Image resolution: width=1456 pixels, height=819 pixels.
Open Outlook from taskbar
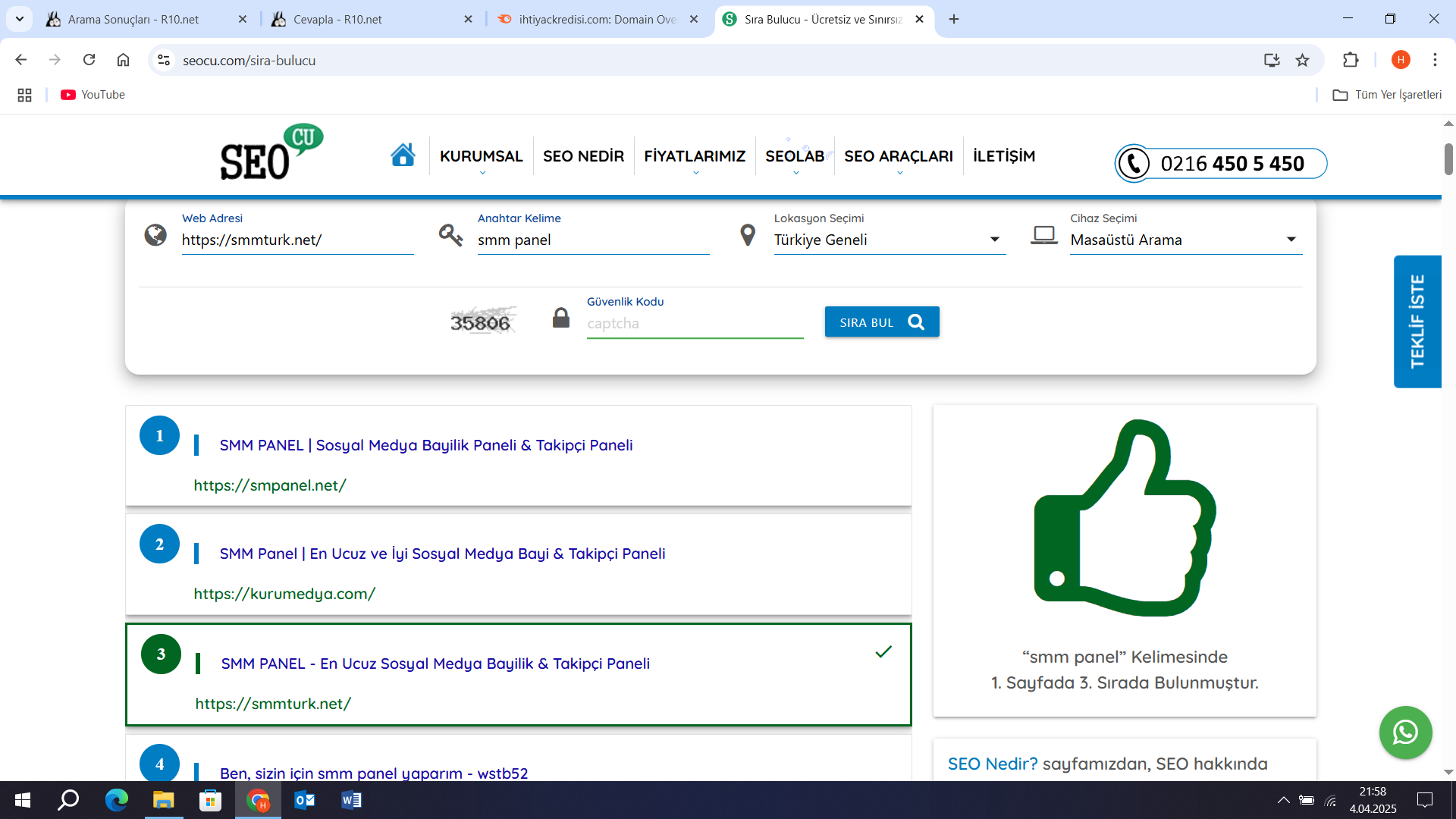point(304,800)
